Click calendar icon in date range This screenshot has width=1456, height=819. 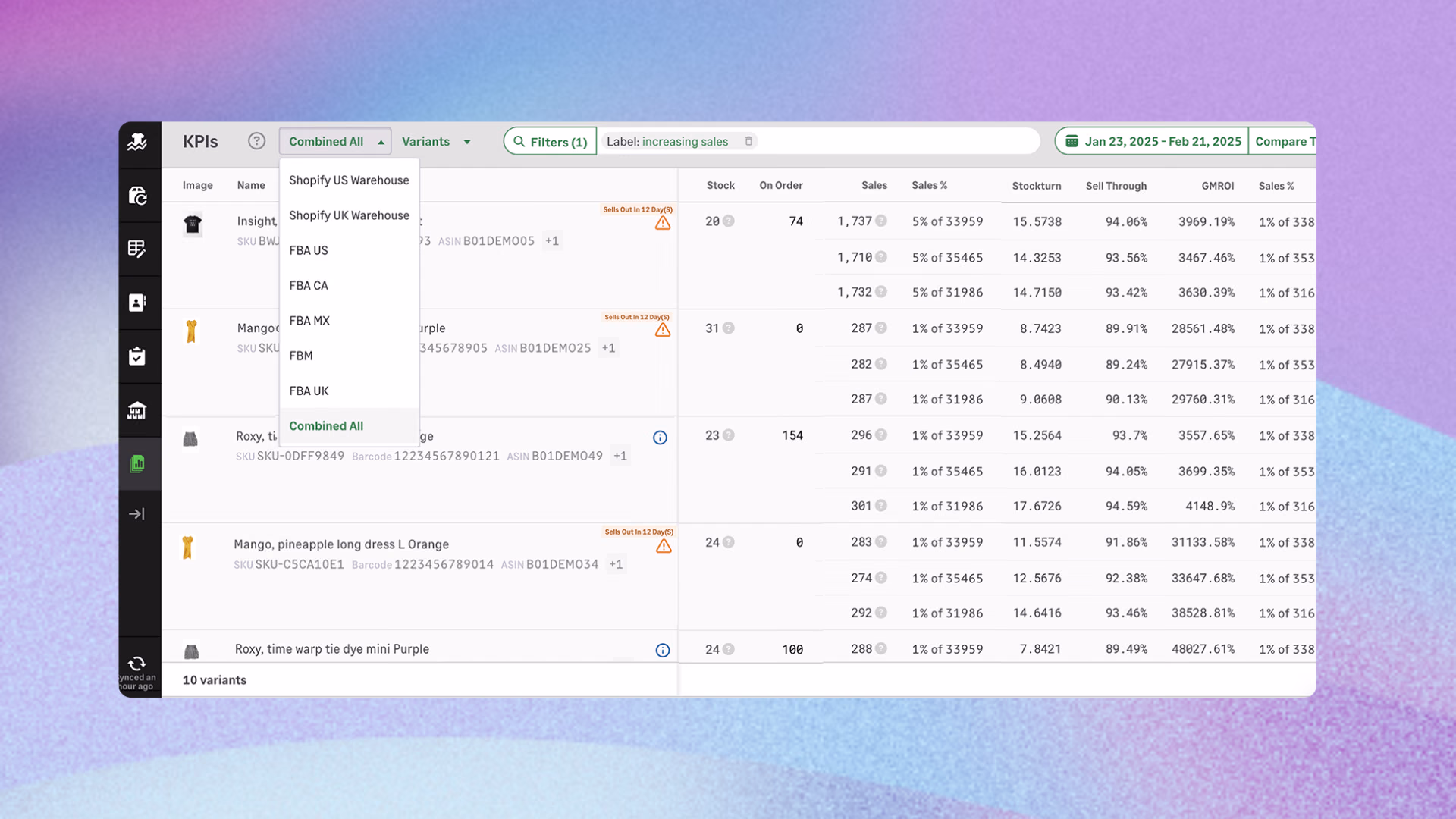[x=1072, y=141]
